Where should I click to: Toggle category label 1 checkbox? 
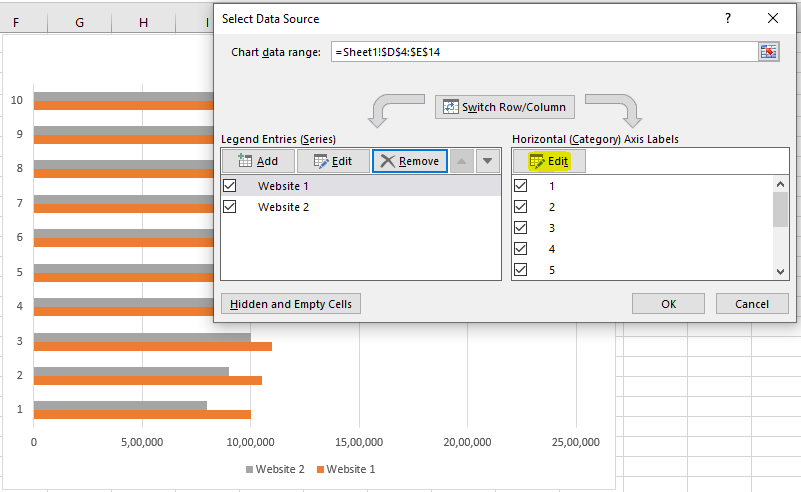(x=520, y=186)
